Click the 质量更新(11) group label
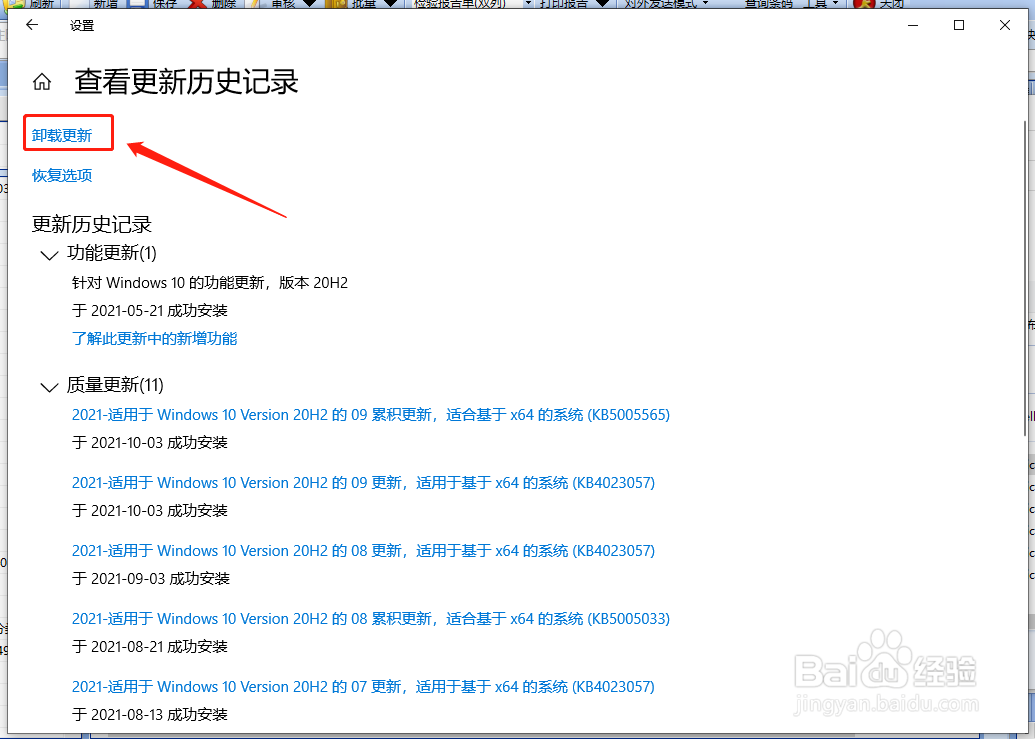Screen dimensions: 1035x739 pyautogui.click(x=115, y=385)
